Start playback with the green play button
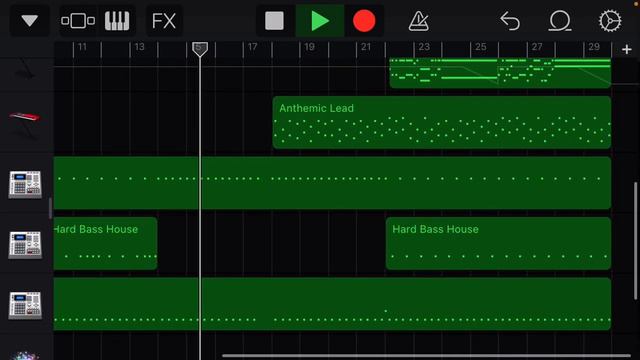Image resolution: width=640 pixels, height=360 pixels. [x=320, y=20]
